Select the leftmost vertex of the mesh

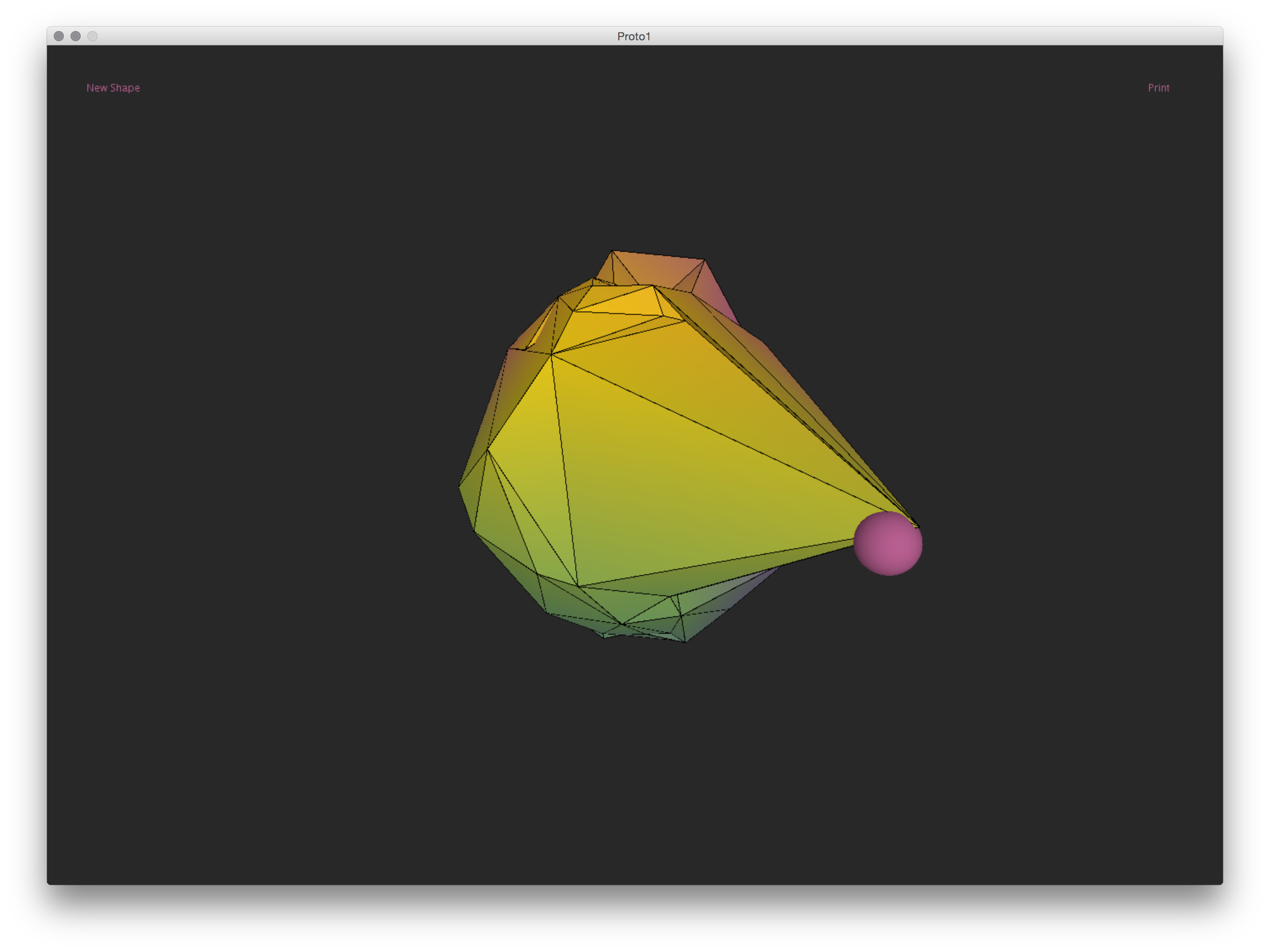(x=459, y=486)
